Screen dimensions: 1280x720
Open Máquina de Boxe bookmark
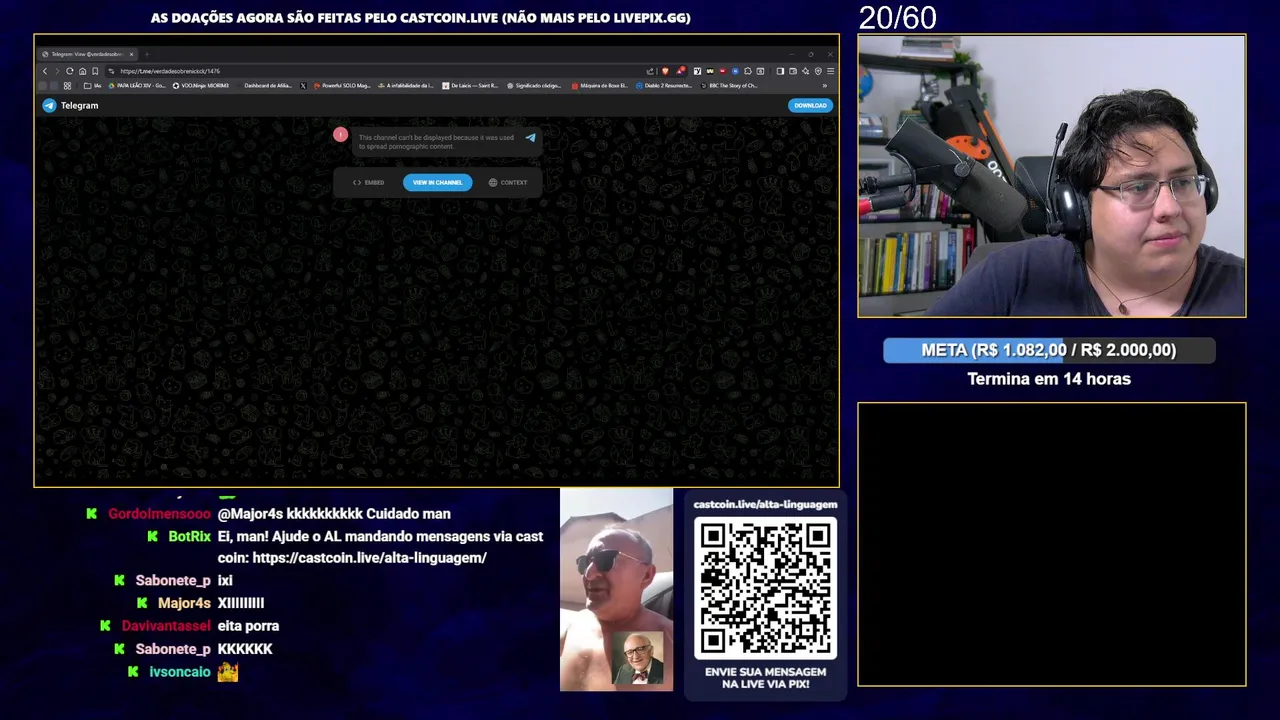pyautogui.click(x=600, y=86)
